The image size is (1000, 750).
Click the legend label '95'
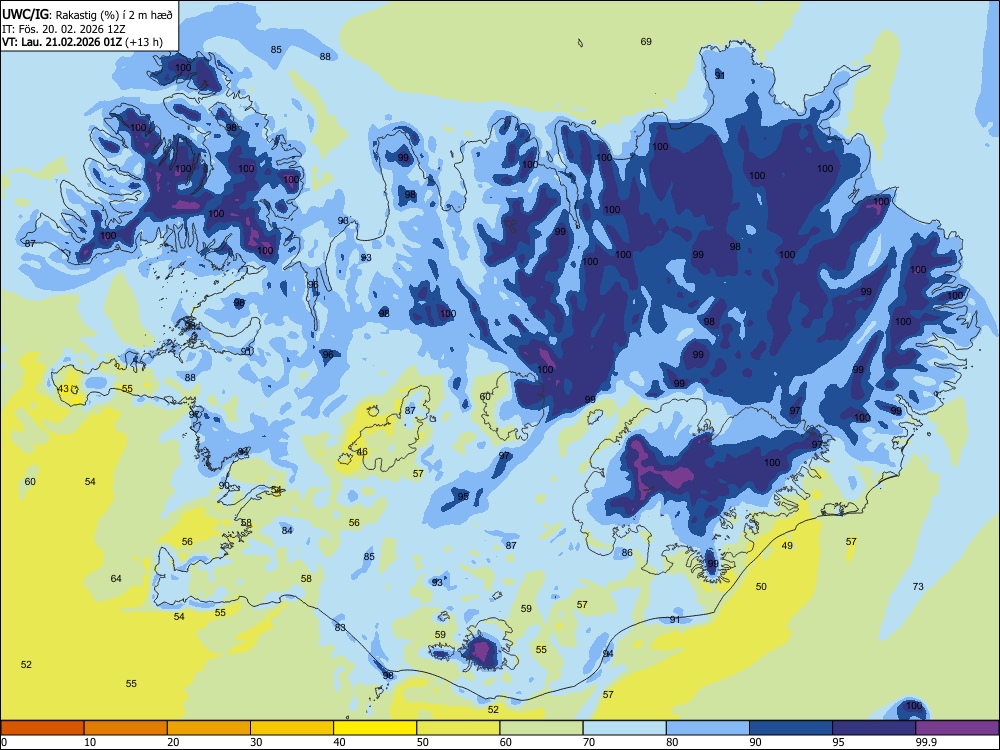(838, 742)
